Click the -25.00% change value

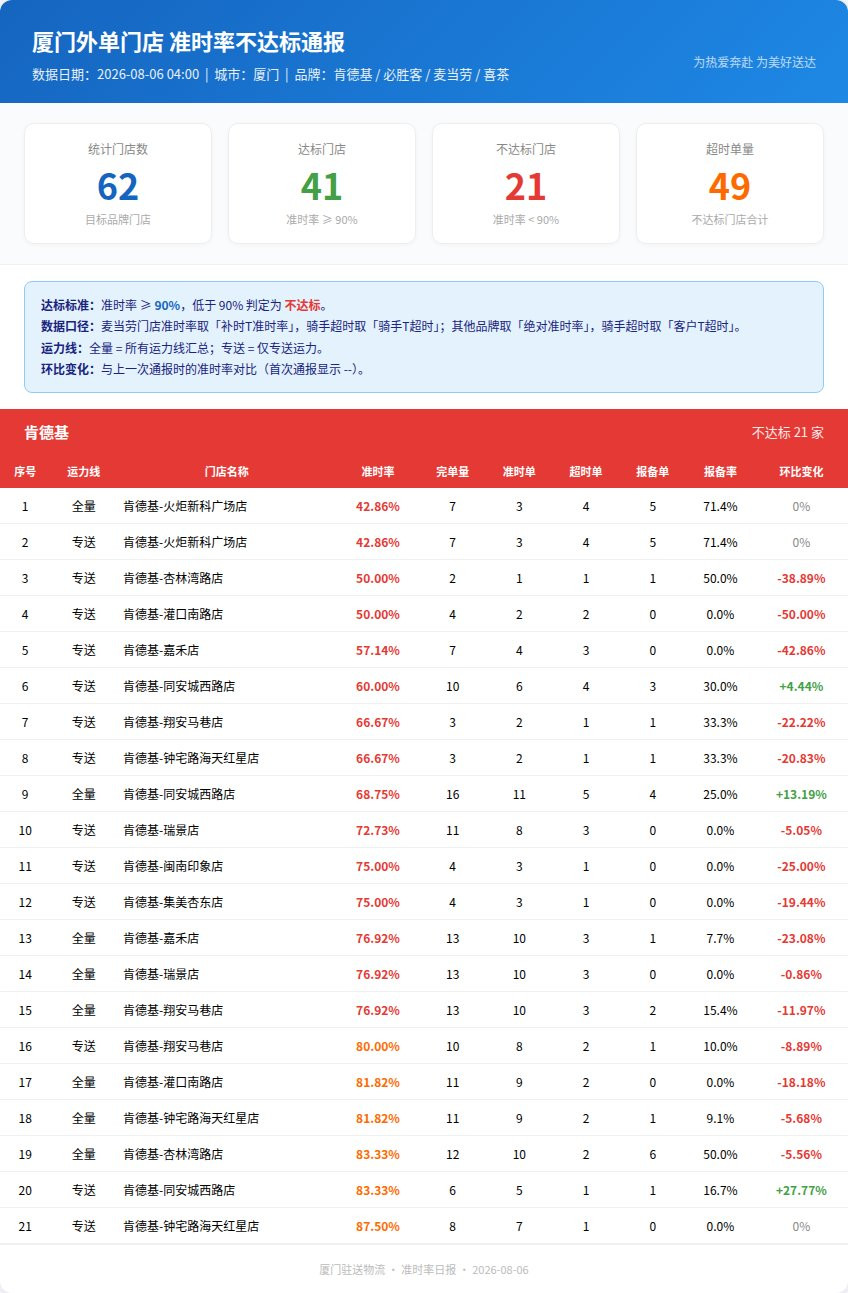click(x=801, y=867)
